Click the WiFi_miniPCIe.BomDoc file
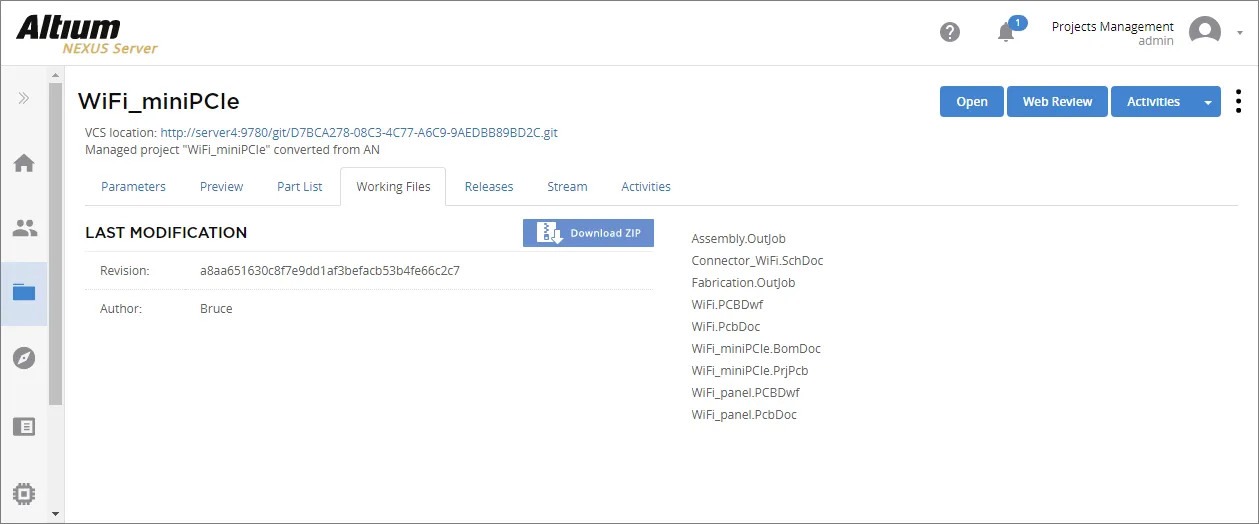The height and width of the screenshot is (524, 1259). 756,349
